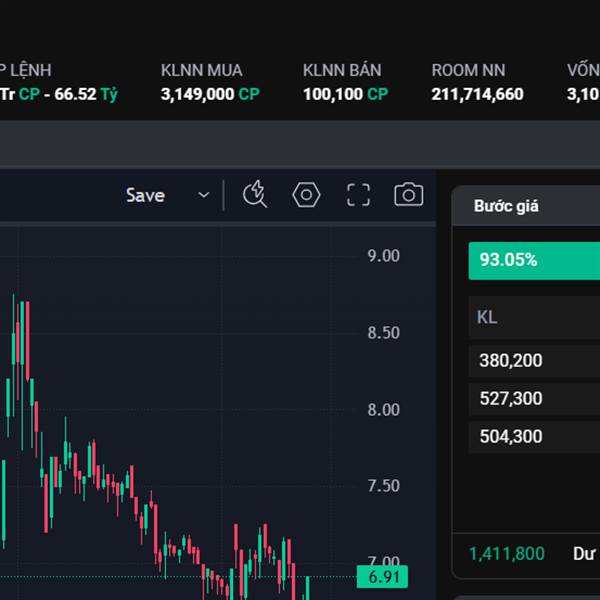Click the green 93.05% ratio bar
This screenshot has width=600, height=600.
click(533, 260)
